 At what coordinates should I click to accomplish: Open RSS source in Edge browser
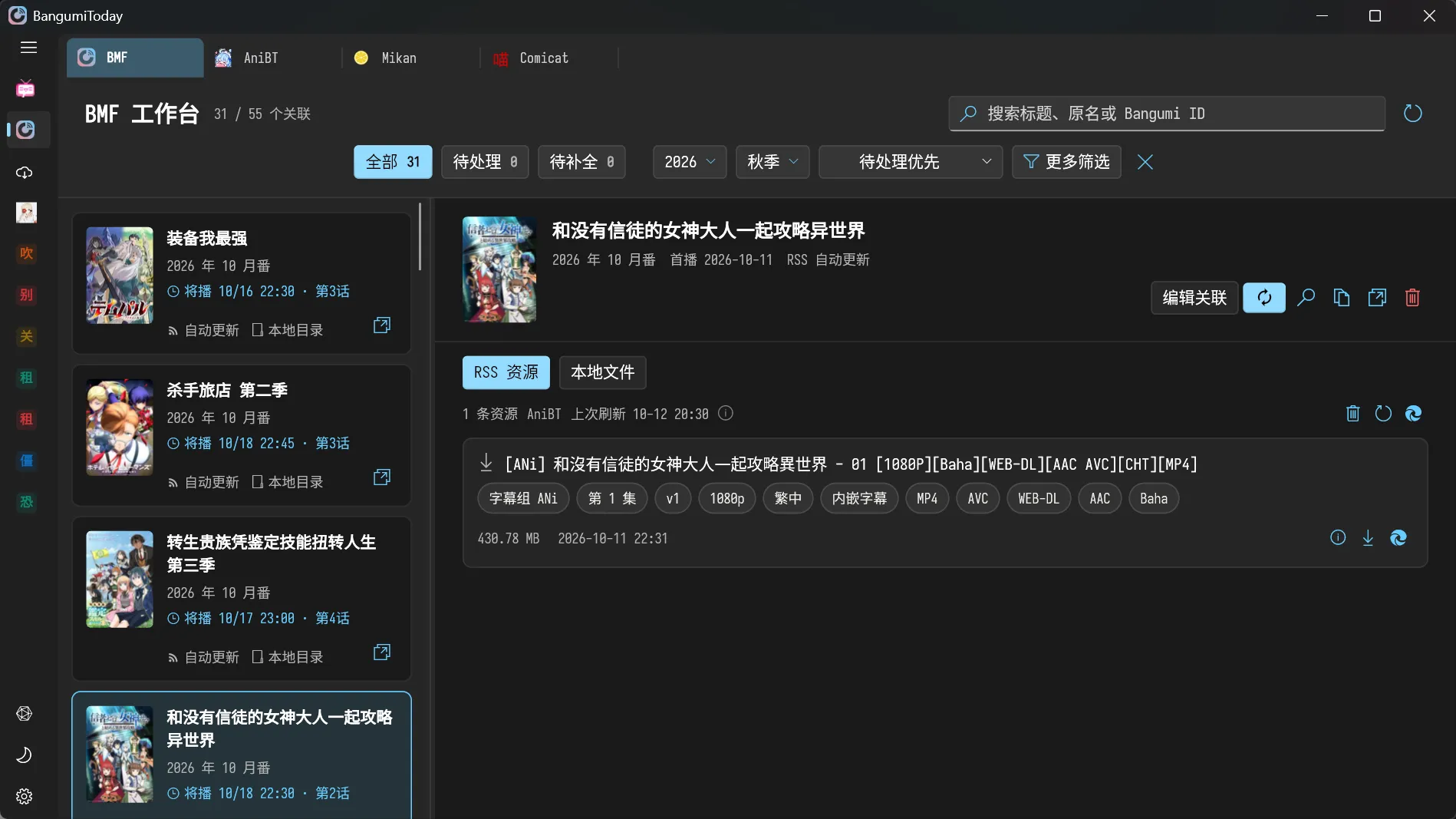click(x=1413, y=414)
